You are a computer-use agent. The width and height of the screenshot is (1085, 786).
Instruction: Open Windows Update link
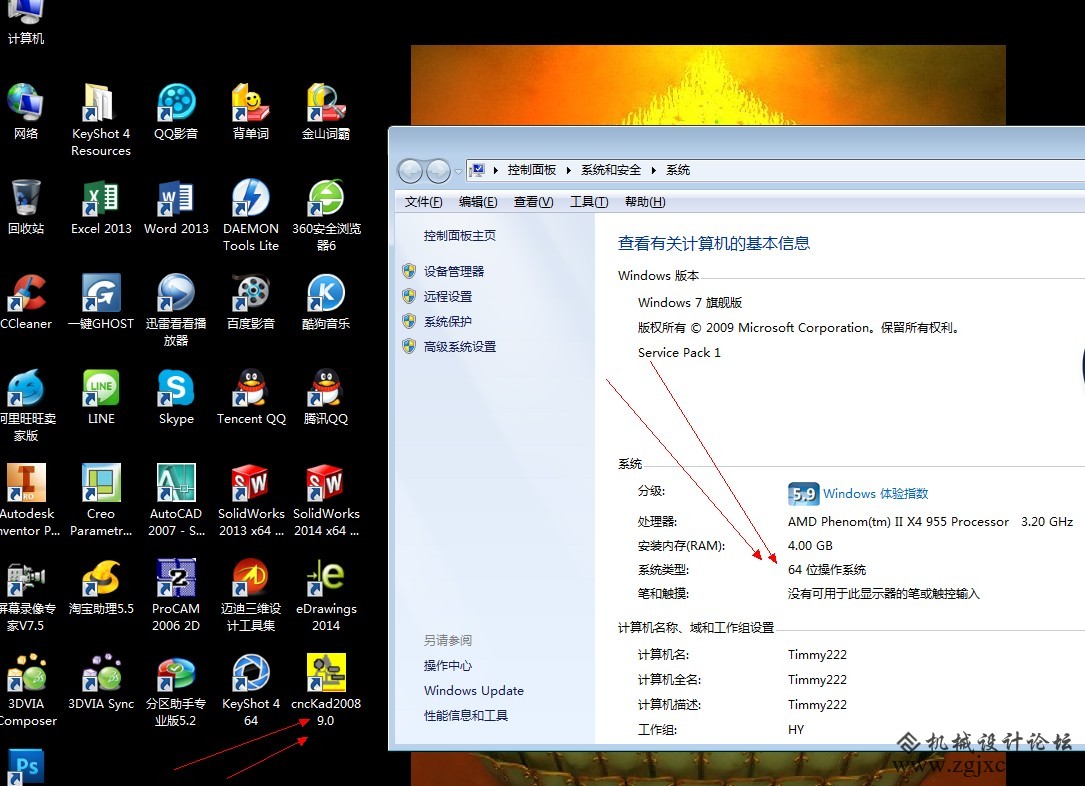click(474, 691)
